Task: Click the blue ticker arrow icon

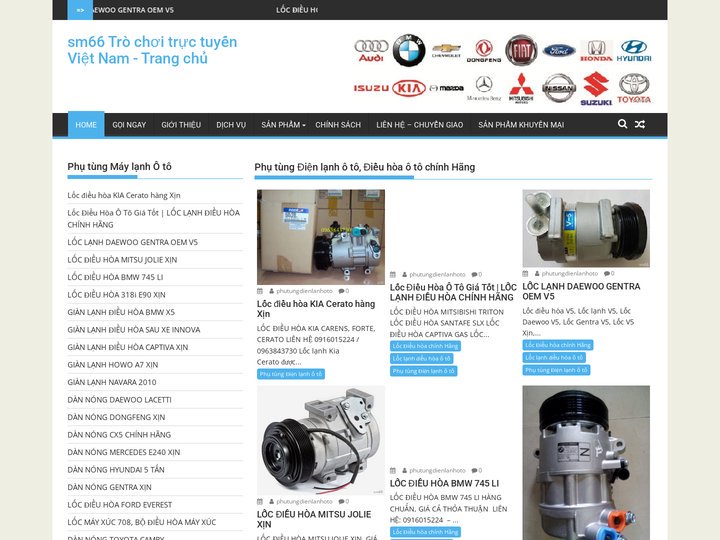Action: [x=80, y=10]
